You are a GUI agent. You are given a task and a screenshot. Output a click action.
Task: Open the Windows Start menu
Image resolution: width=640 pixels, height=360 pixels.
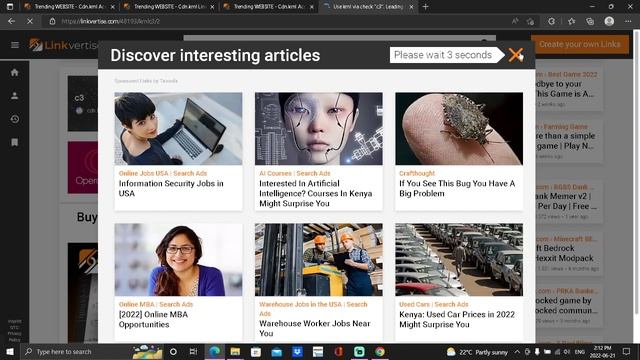coord(9,351)
